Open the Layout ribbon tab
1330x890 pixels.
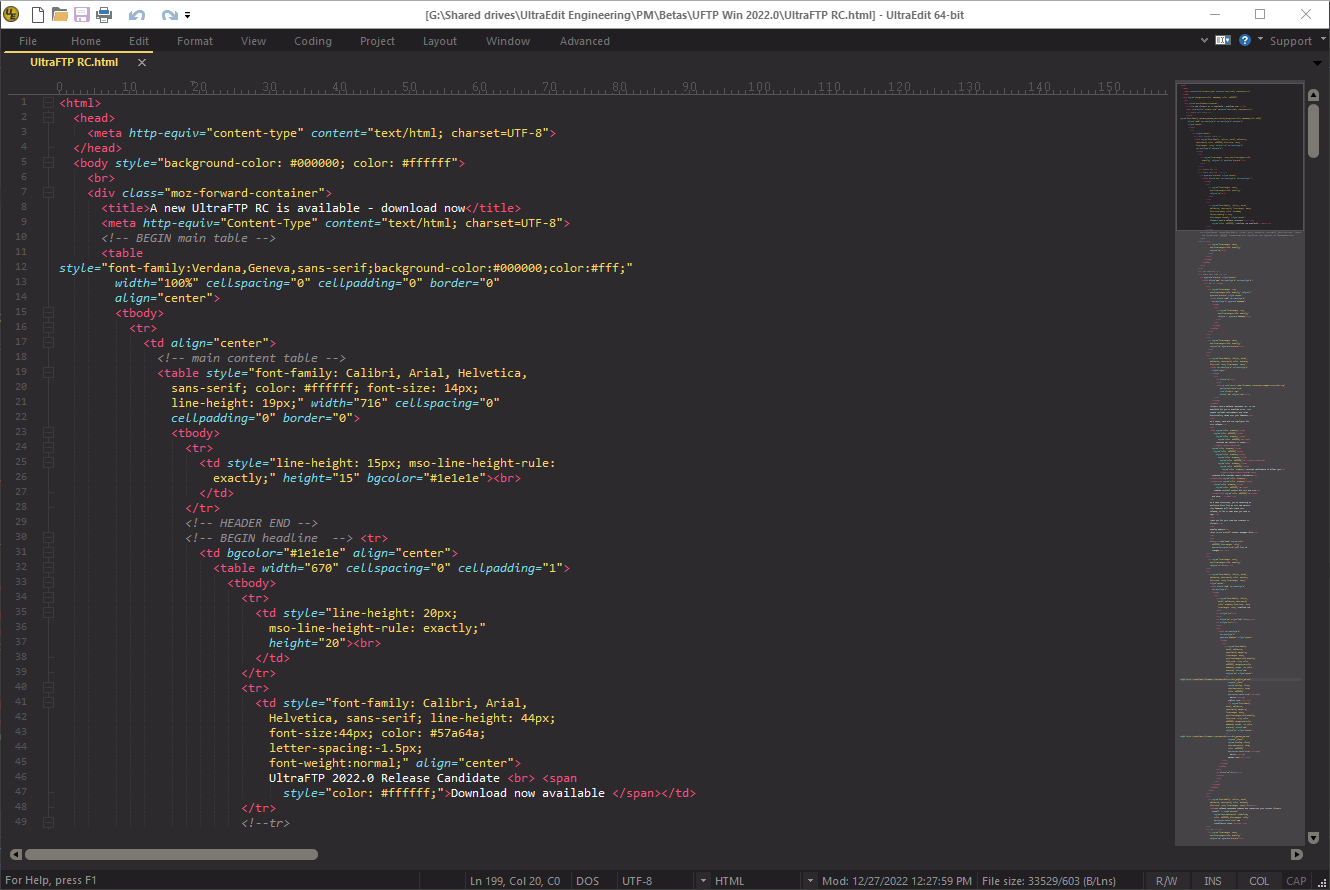coord(440,41)
